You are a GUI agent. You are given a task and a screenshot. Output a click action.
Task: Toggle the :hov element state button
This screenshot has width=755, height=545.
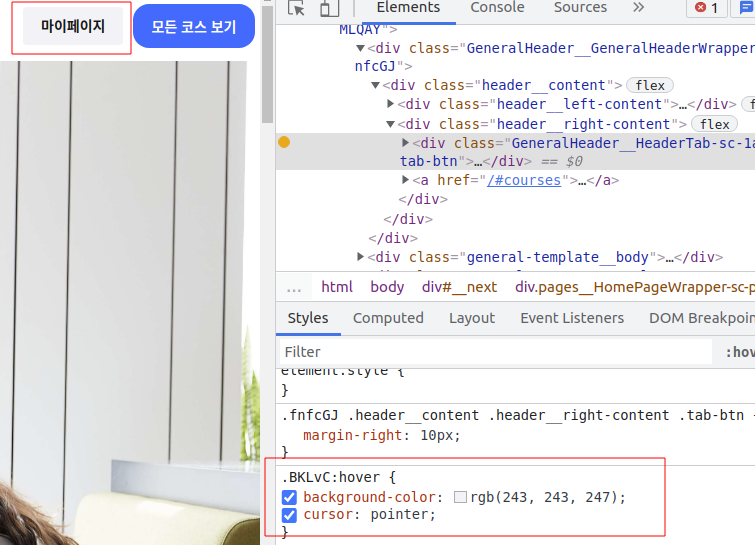740,352
